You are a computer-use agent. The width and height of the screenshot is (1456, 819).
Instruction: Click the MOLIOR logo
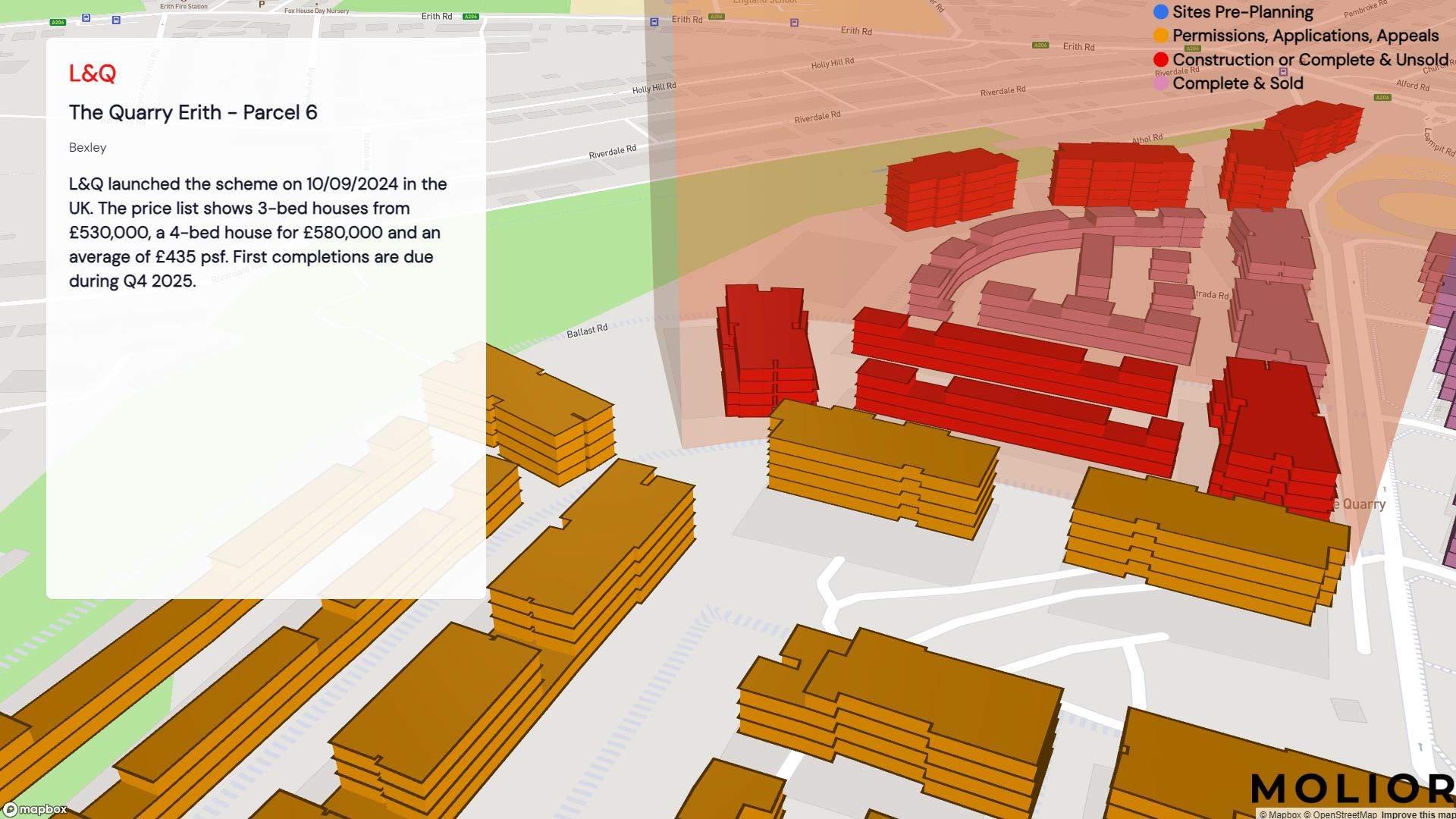(x=1353, y=789)
